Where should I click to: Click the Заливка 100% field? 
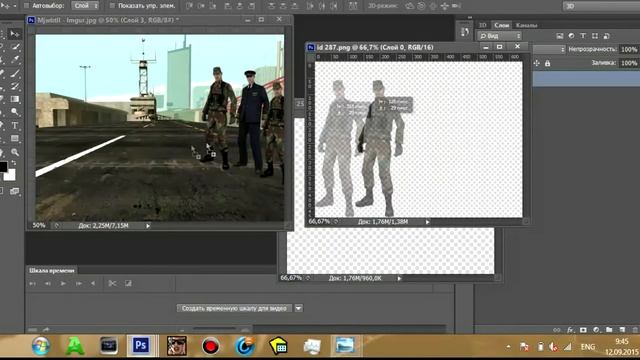pyautogui.click(x=629, y=63)
